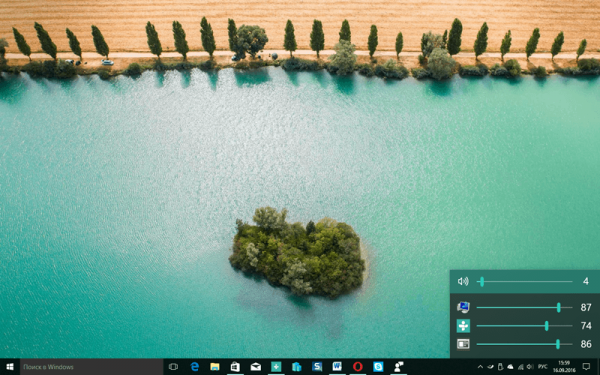Image resolution: width=600 pixels, height=375 pixels.
Task: Click the volume value '87'
Action: 586,307
